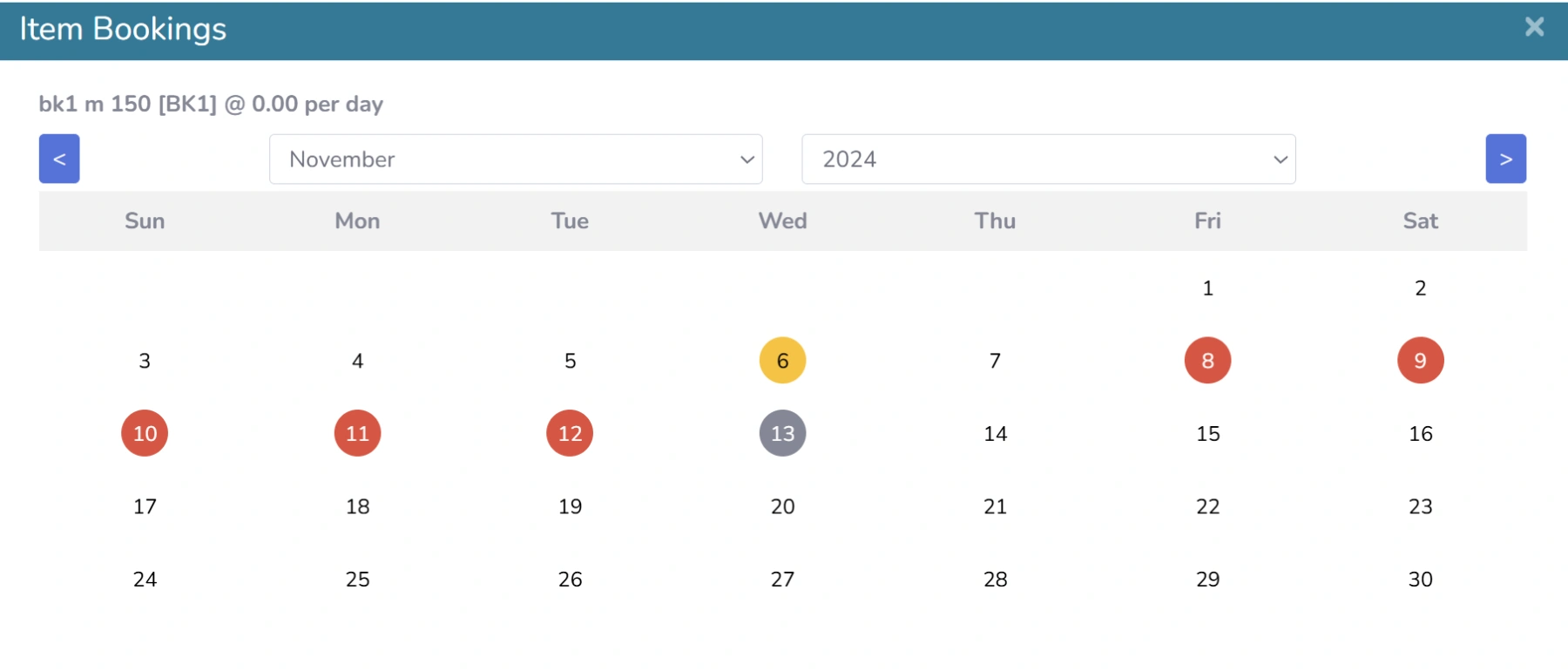Screen dimensions: 1568x671
Task: Choose day 27 under Wednesday
Action: pyautogui.click(x=782, y=579)
